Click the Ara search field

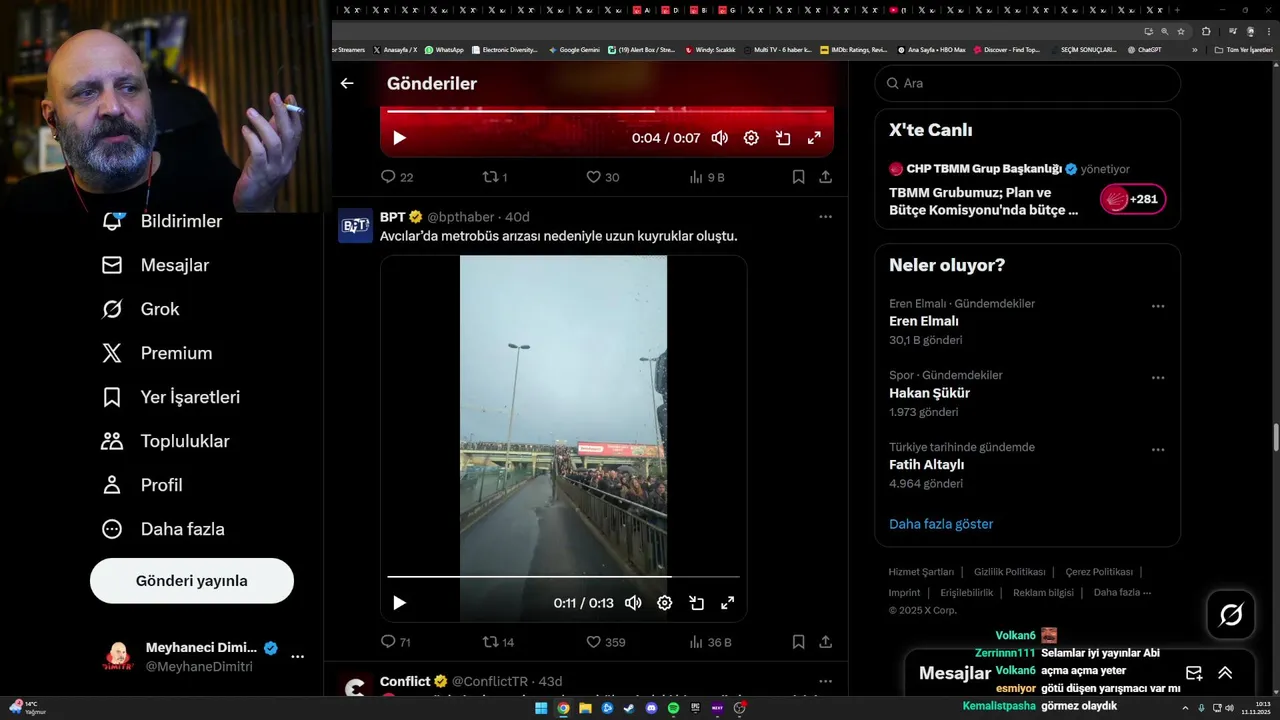coord(1028,83)
